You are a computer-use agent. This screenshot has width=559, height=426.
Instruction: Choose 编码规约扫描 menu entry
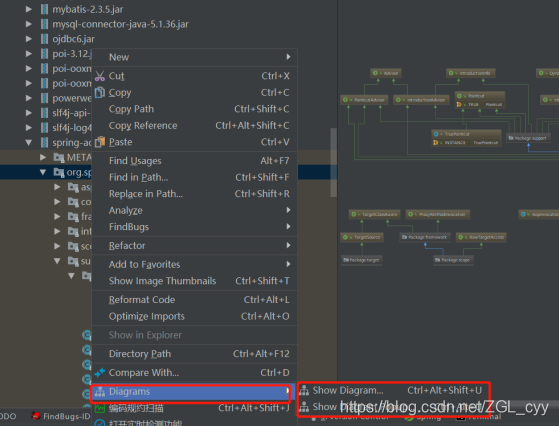click(x=195, y=408)
